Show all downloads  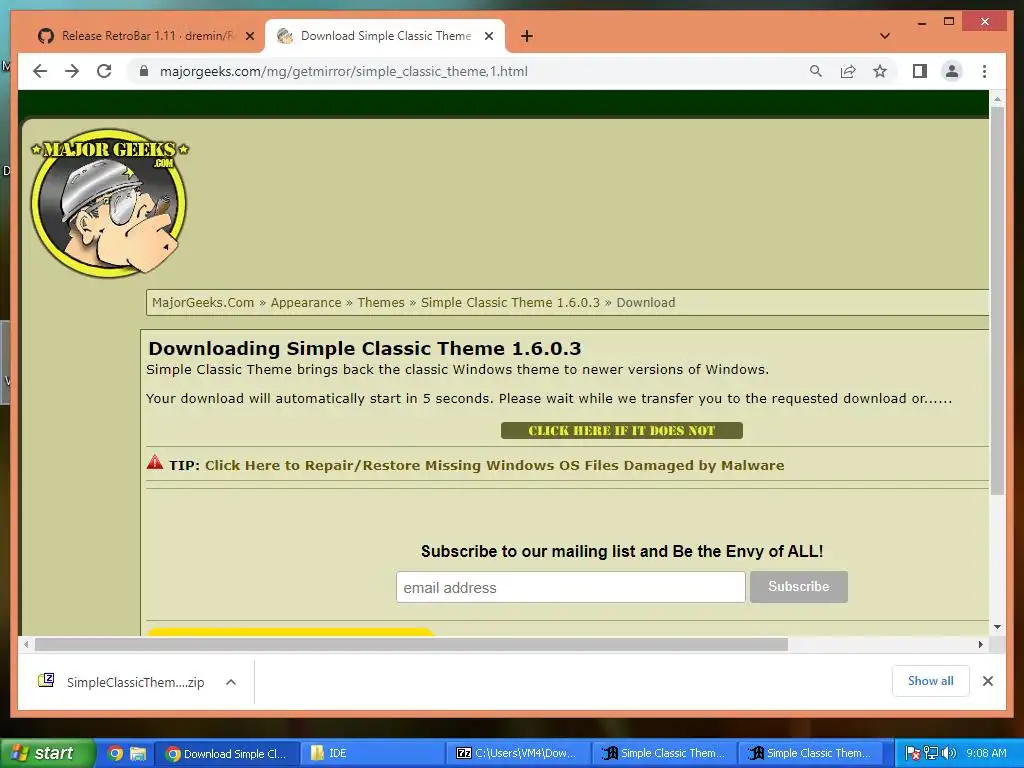(931, 681)
